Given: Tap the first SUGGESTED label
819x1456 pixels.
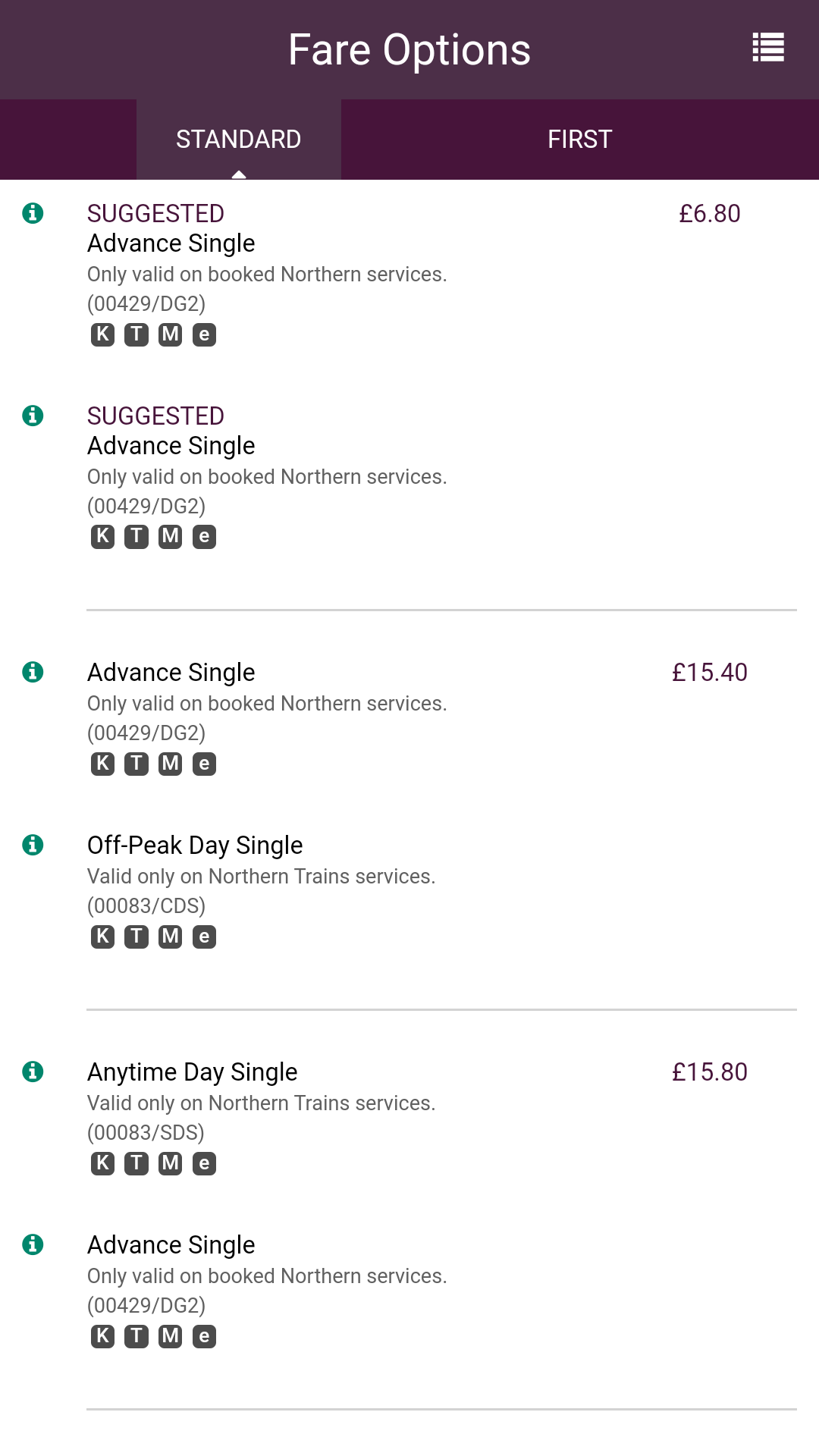Looking at the screenshot, I should pyautogui.click(x=155, y=214).
